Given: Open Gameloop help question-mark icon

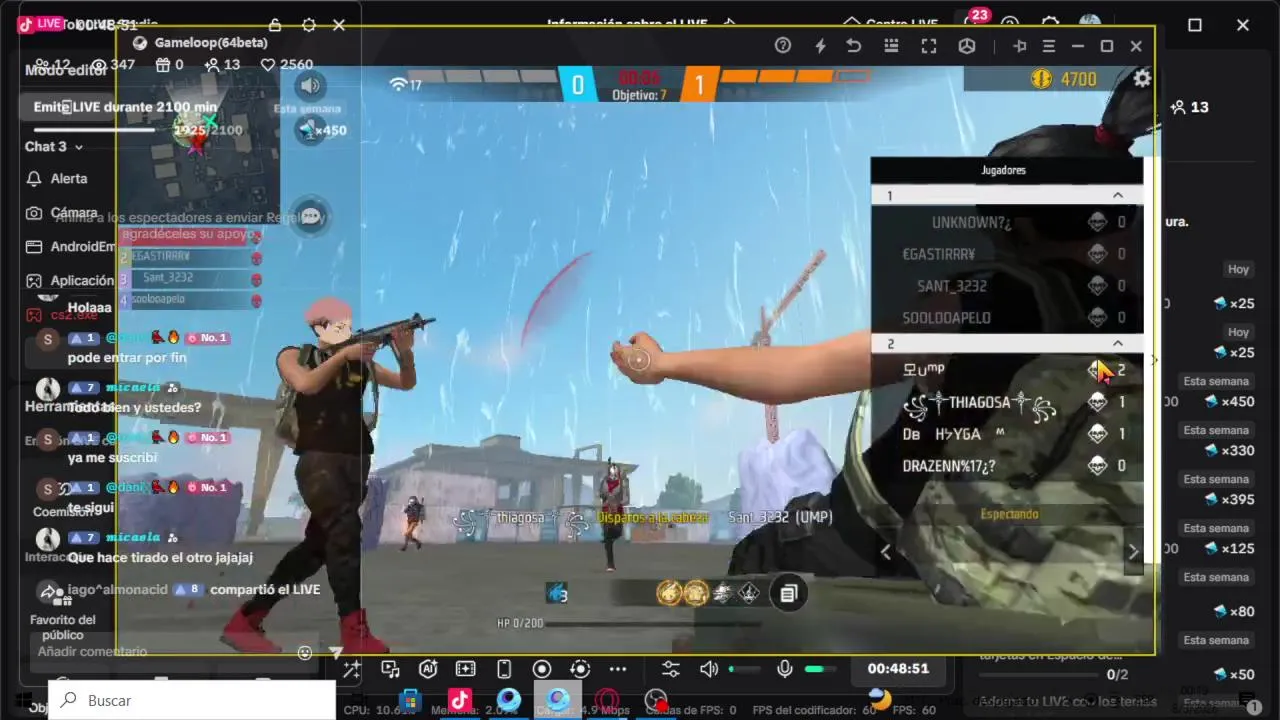Looking at the screenshot, I should [x=783, y=46].
